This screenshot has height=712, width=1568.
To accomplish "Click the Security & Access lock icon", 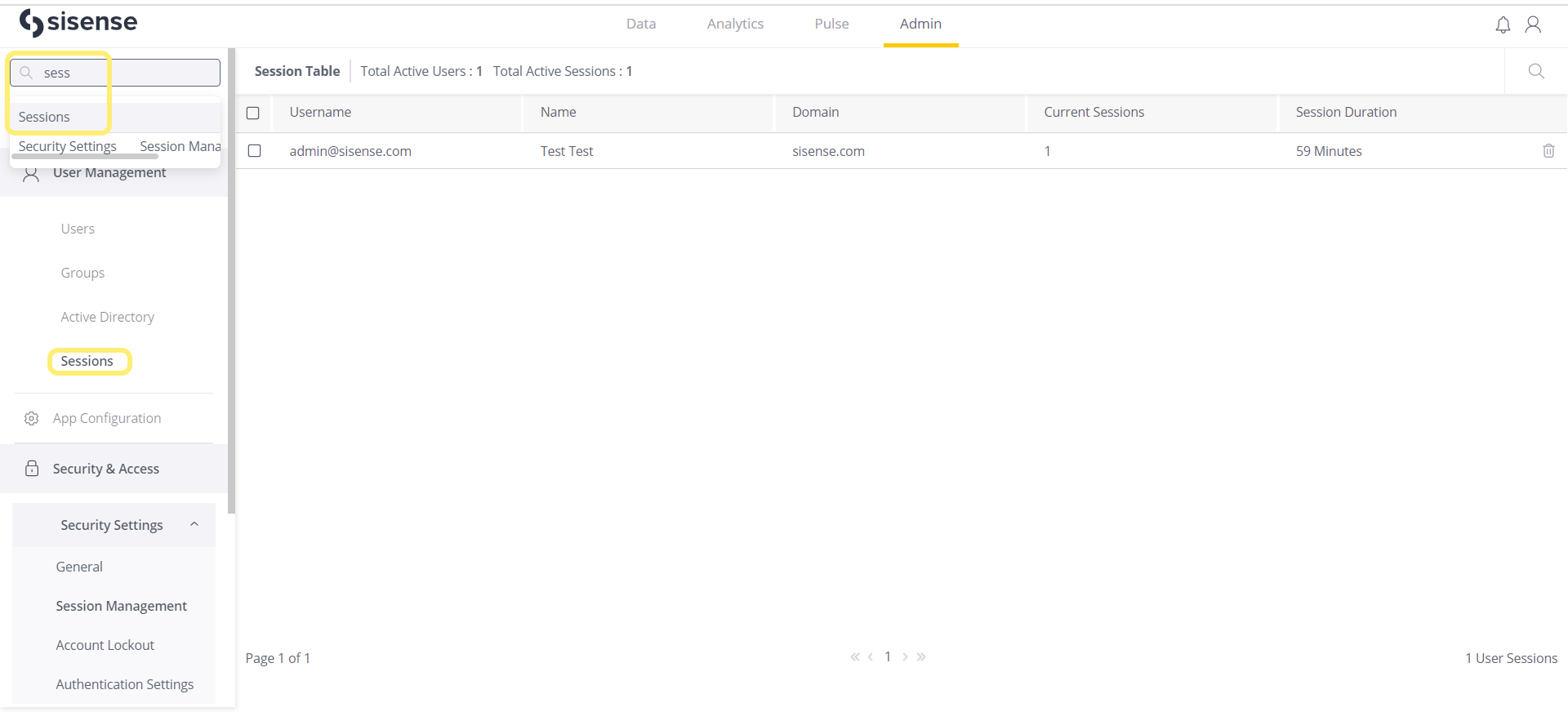I will [x=32, y=469].
